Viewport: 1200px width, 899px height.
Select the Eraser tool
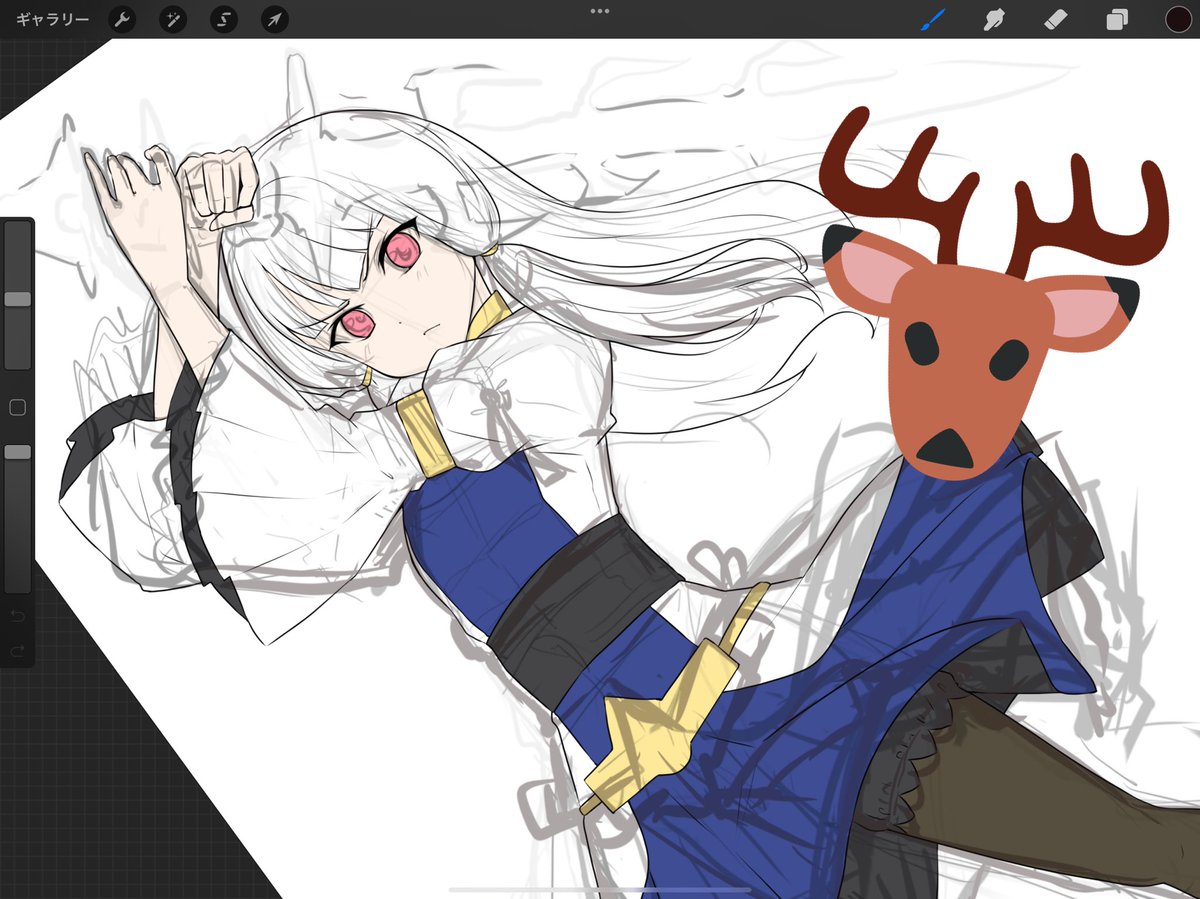(x=1056, y=19)
